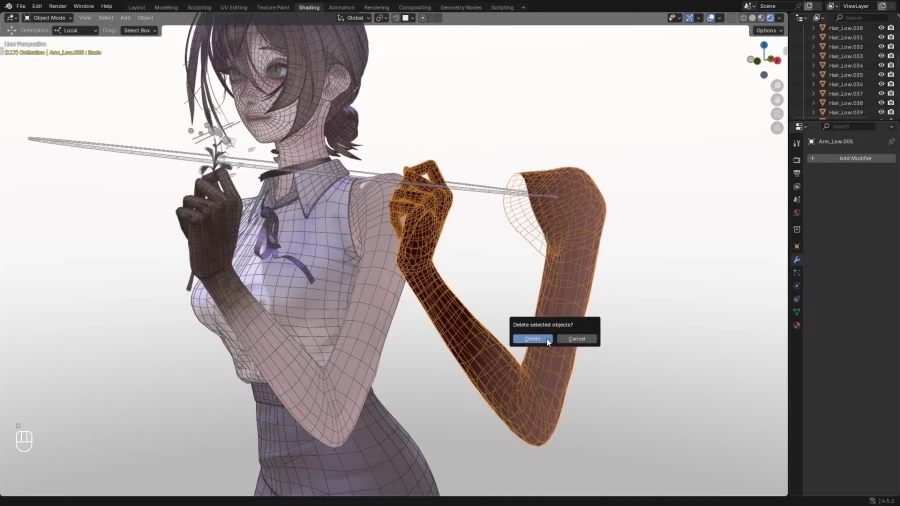Open the Global transform orientation dropdown
900x506 pixels.
click(354, 18)
